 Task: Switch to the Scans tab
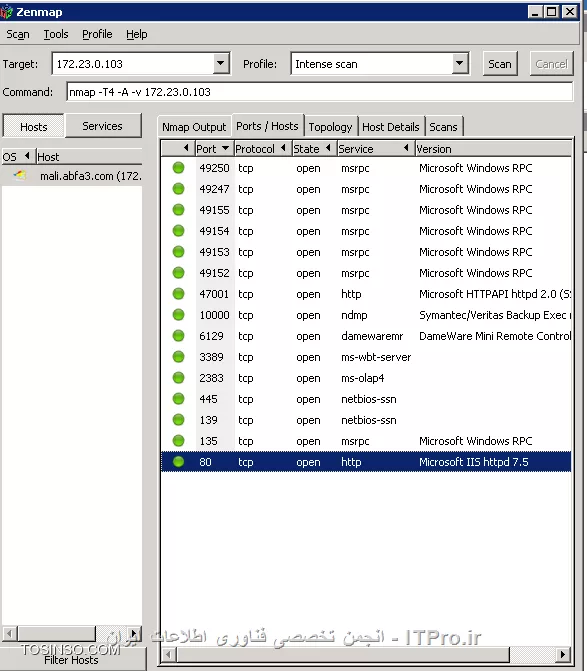pyautogui.click(x=443, y=127)
